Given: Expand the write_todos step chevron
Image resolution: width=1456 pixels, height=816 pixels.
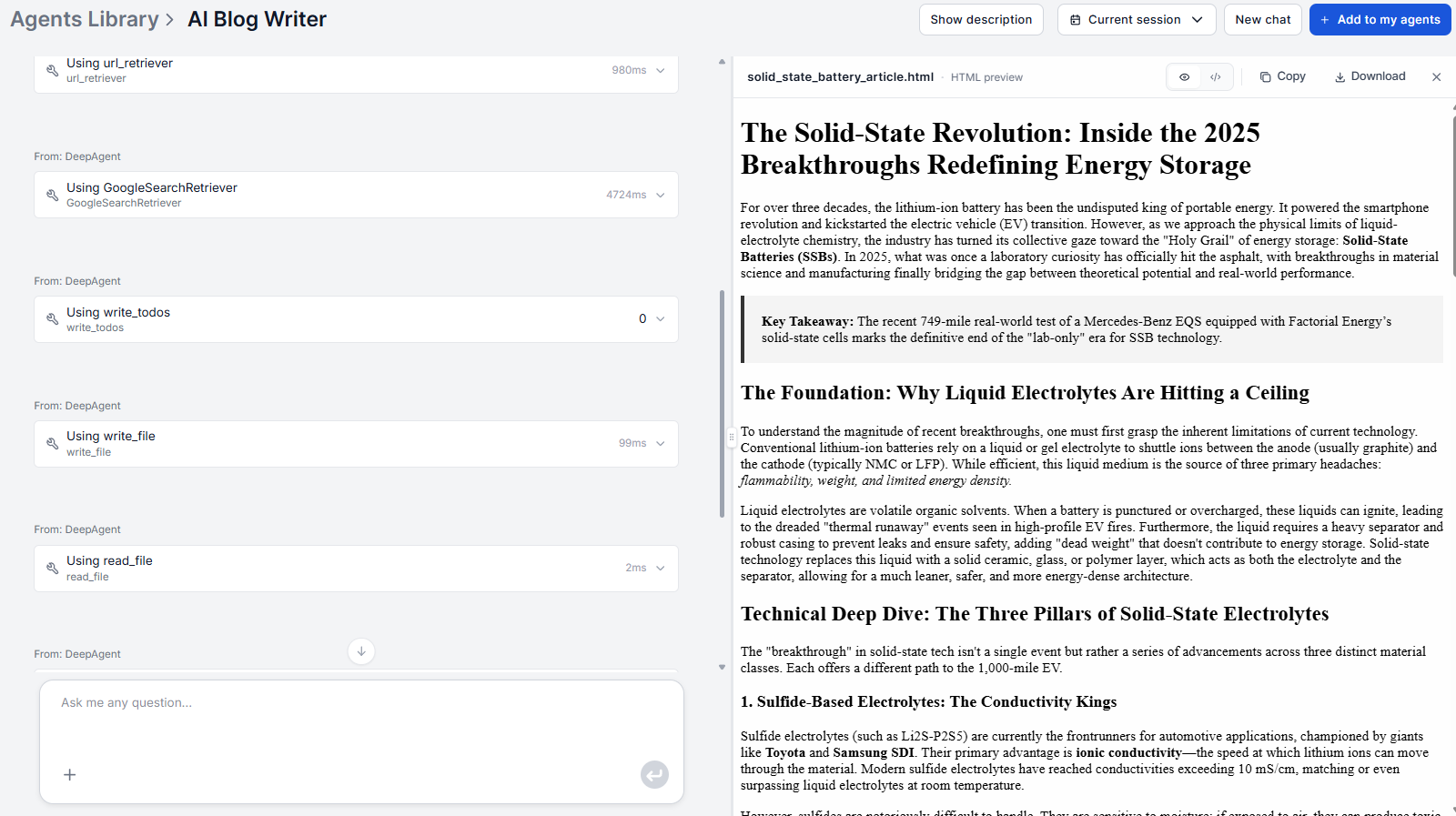Looking at the screenshot, I should (661, 319).
